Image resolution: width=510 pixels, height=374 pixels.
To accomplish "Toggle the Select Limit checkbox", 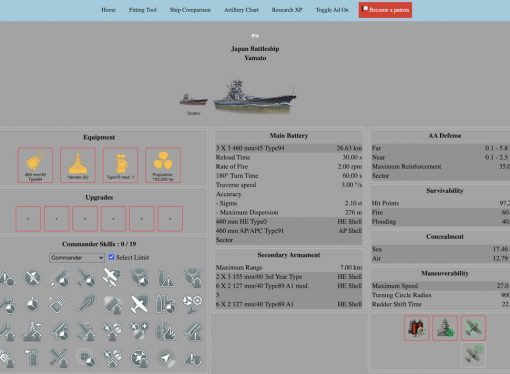I will pyautogui.click(x=111, y=257).
